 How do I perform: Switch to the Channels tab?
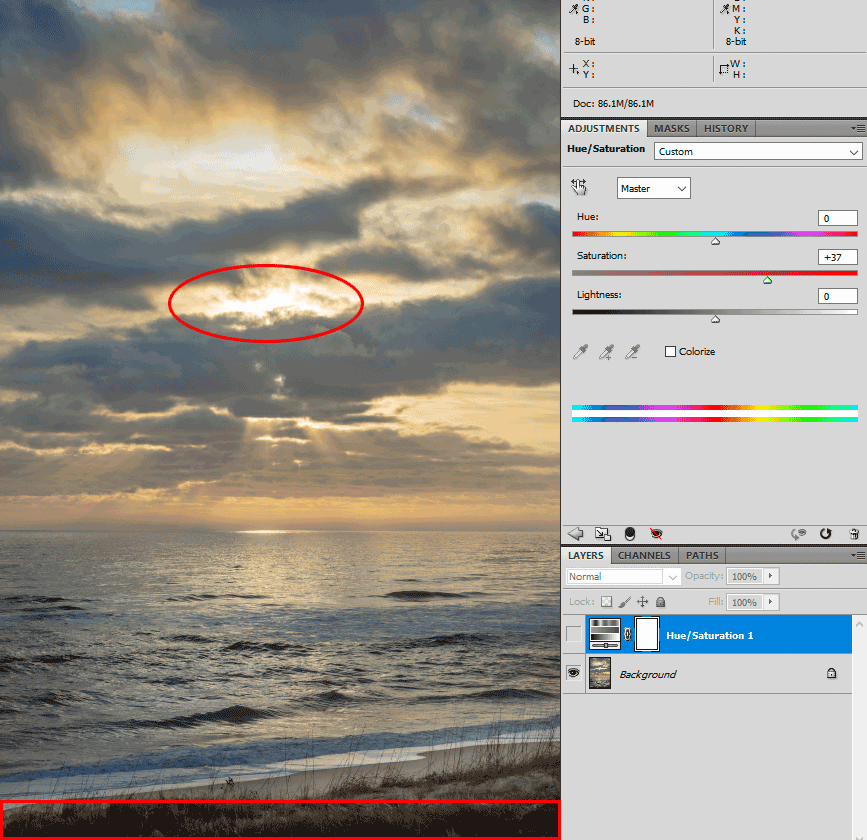pos(644,555)
